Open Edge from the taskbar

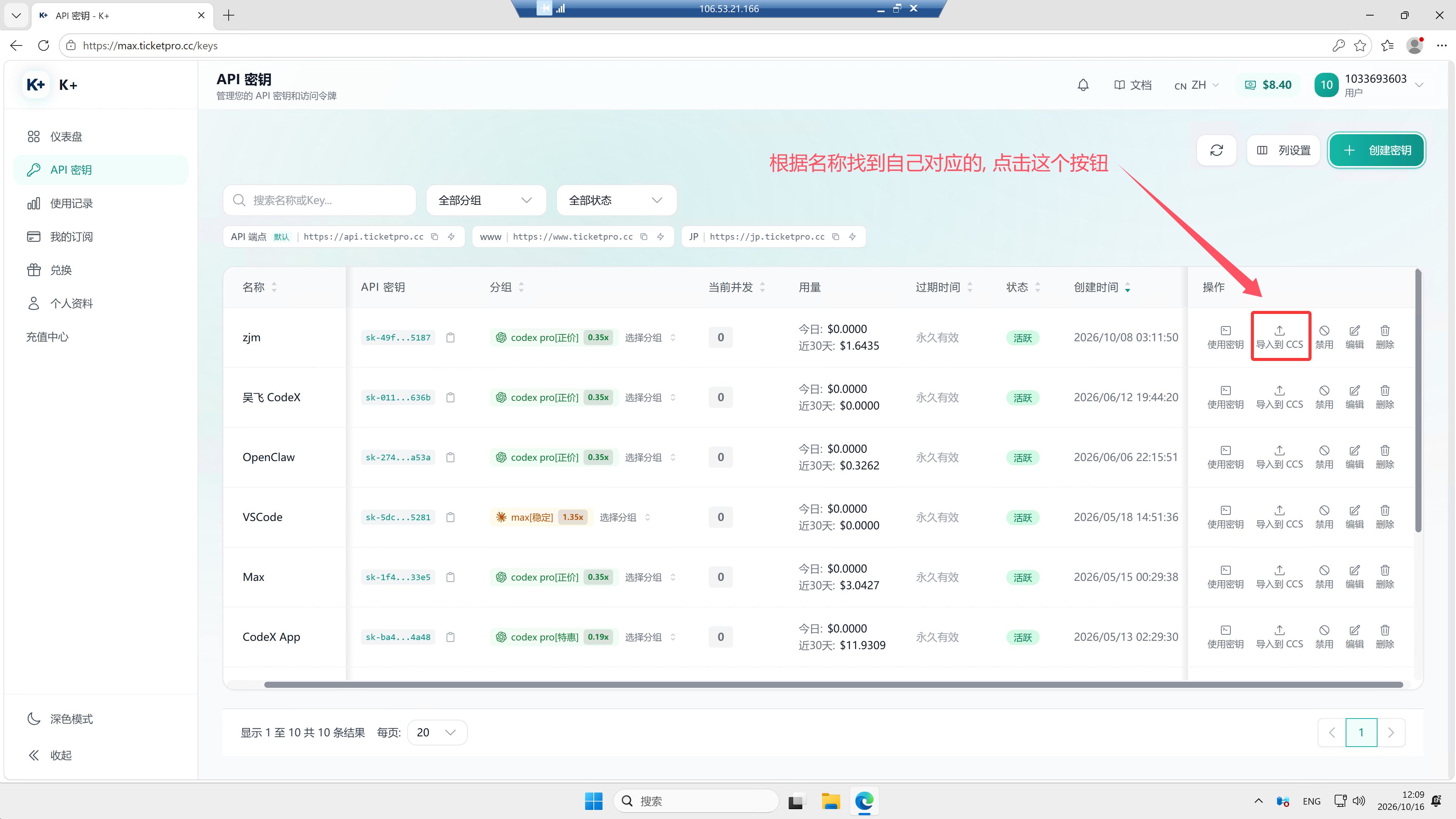click(x=864, y=801)
